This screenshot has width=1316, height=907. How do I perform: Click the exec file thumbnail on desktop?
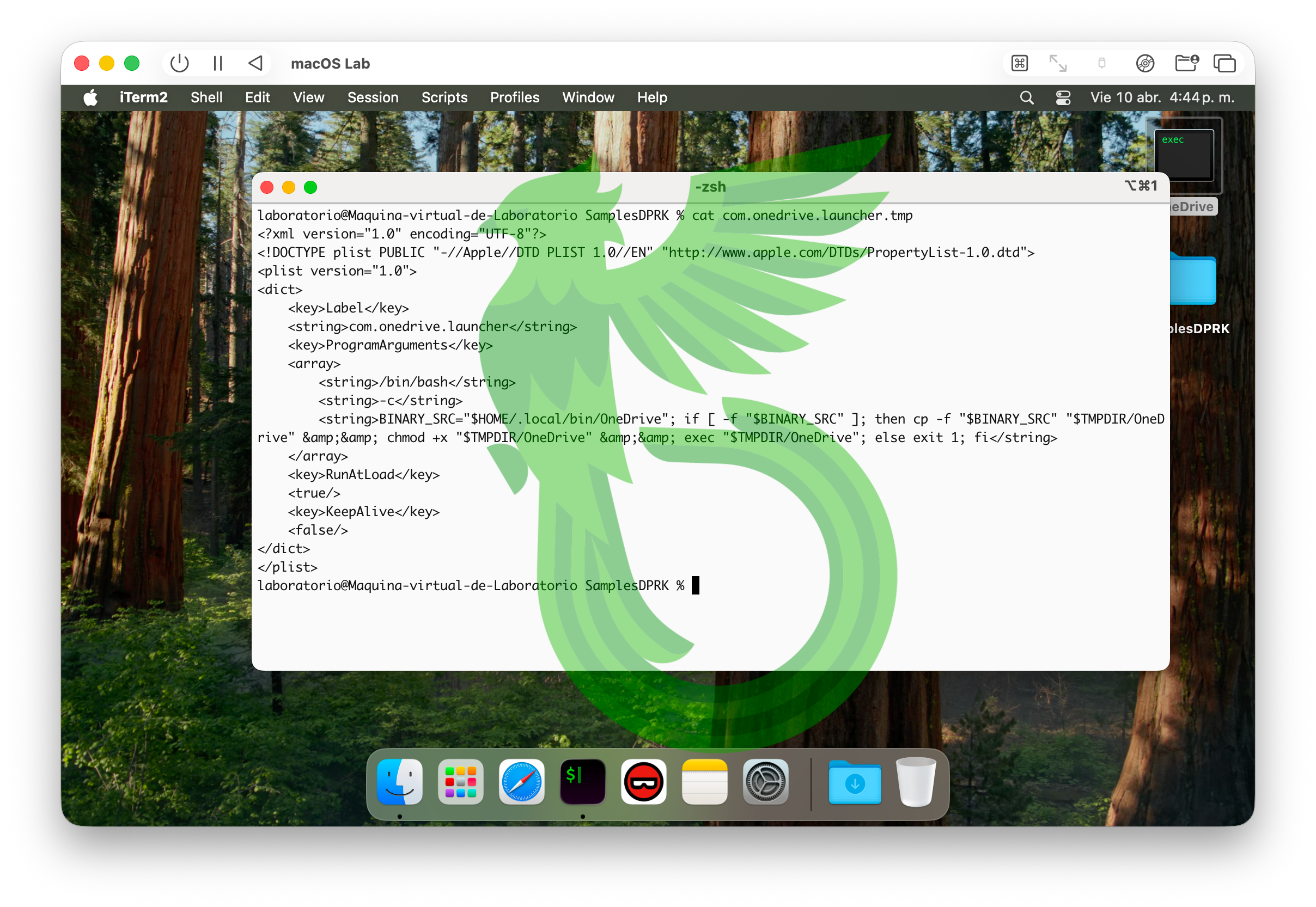(x=1184, y=155)
